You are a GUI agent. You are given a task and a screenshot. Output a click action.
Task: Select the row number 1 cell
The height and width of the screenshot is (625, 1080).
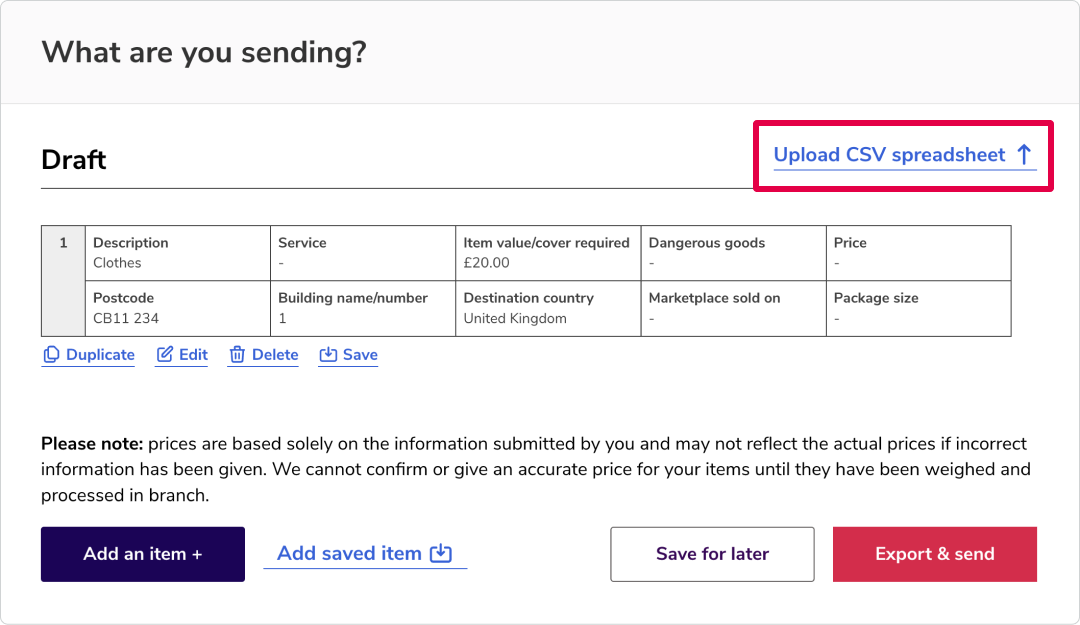tap(63, 280)
